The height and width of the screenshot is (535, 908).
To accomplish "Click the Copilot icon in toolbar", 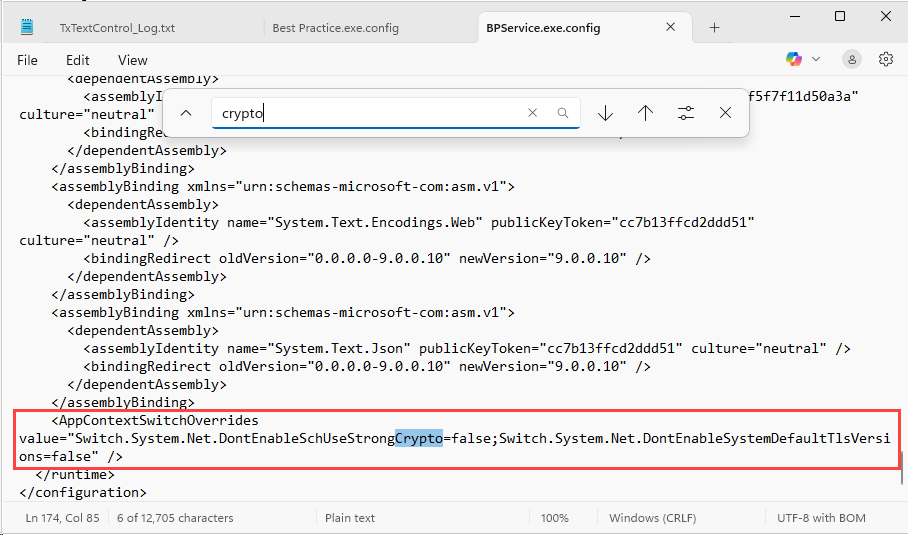I will [794, 60].
